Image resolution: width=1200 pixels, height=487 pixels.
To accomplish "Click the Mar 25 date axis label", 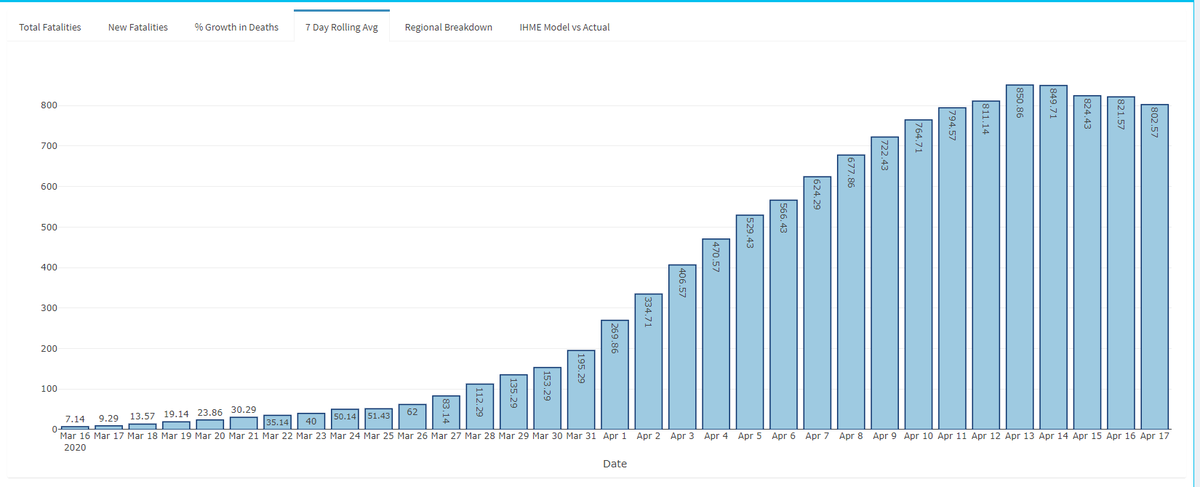I will click(x=379, y=437).
